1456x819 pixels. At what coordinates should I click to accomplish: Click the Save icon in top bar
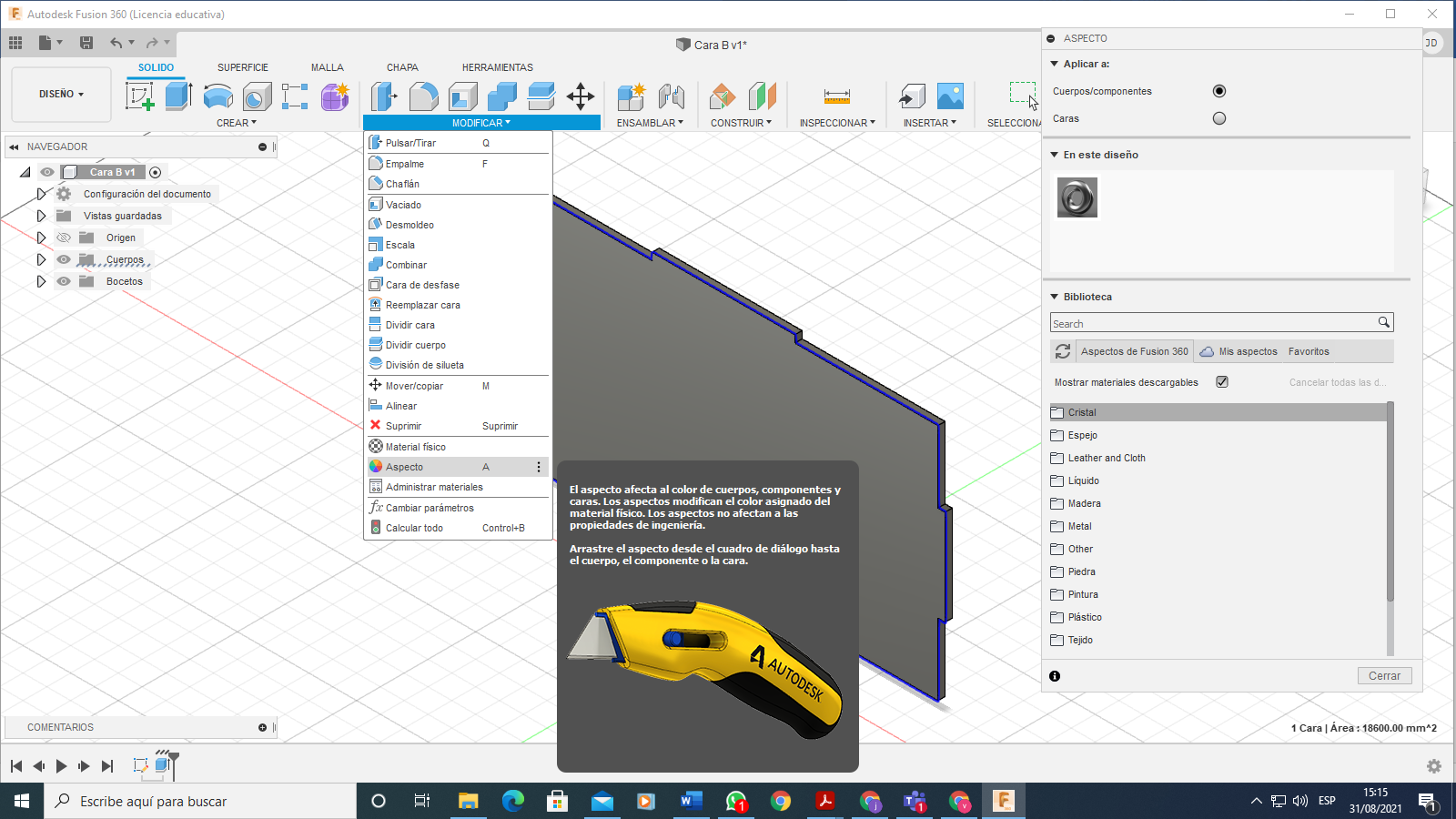[x=86, y=43]
